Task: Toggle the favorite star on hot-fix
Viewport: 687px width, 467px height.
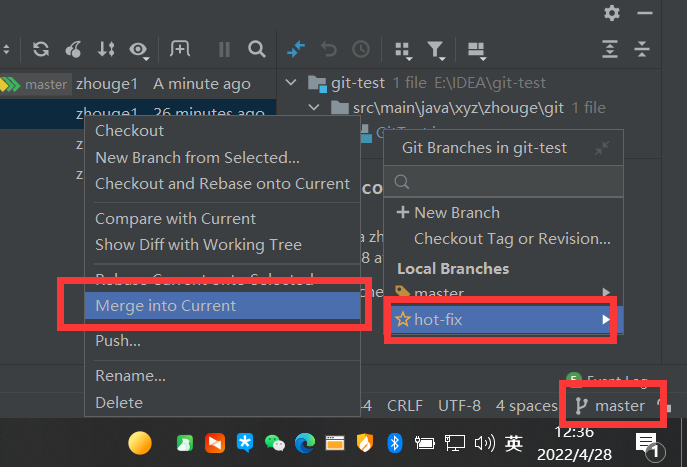Action: tap(403, 319)
